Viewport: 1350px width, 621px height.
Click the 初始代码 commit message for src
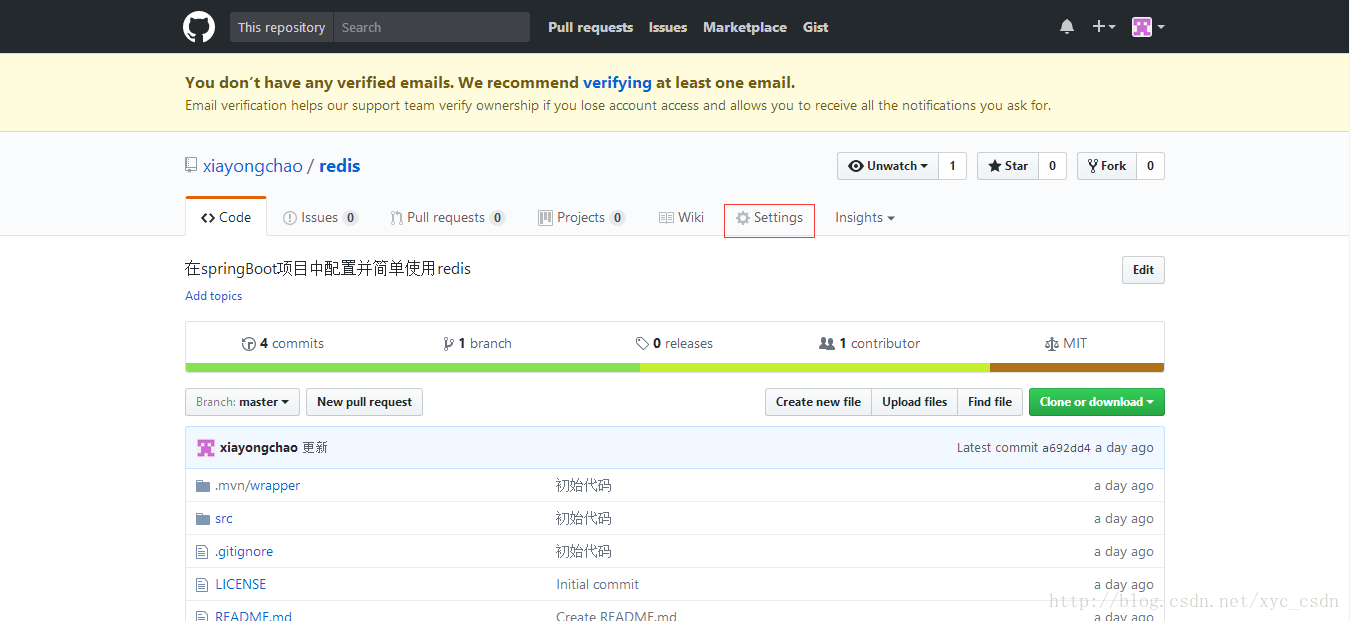tap(584, 519)
